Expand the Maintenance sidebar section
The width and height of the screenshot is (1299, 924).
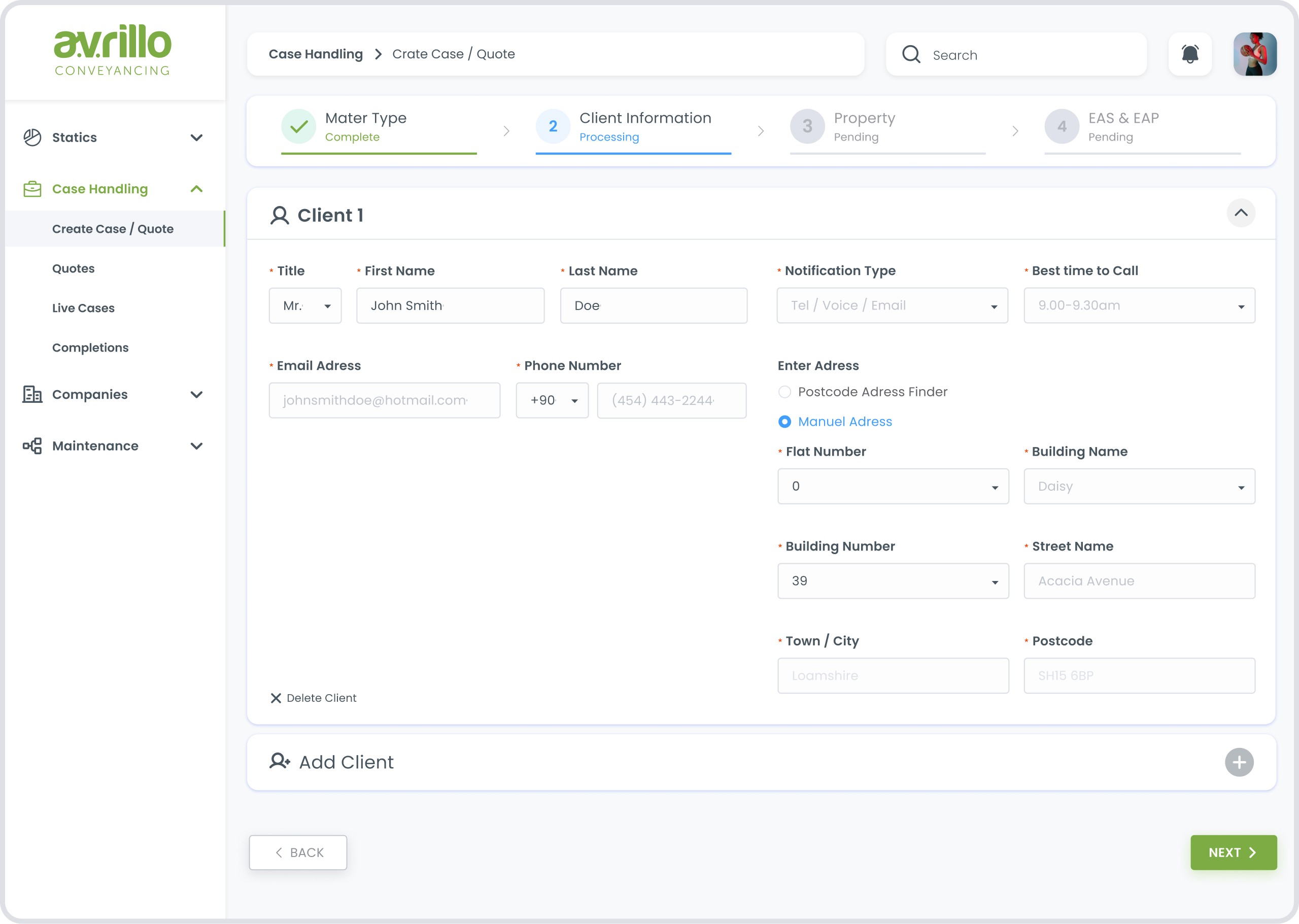197,446
